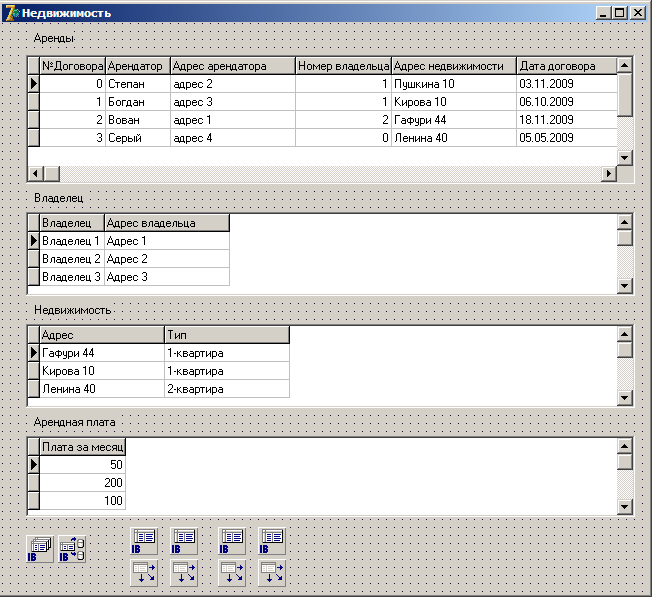Select the third DataSource component icon

coord(232,573)
